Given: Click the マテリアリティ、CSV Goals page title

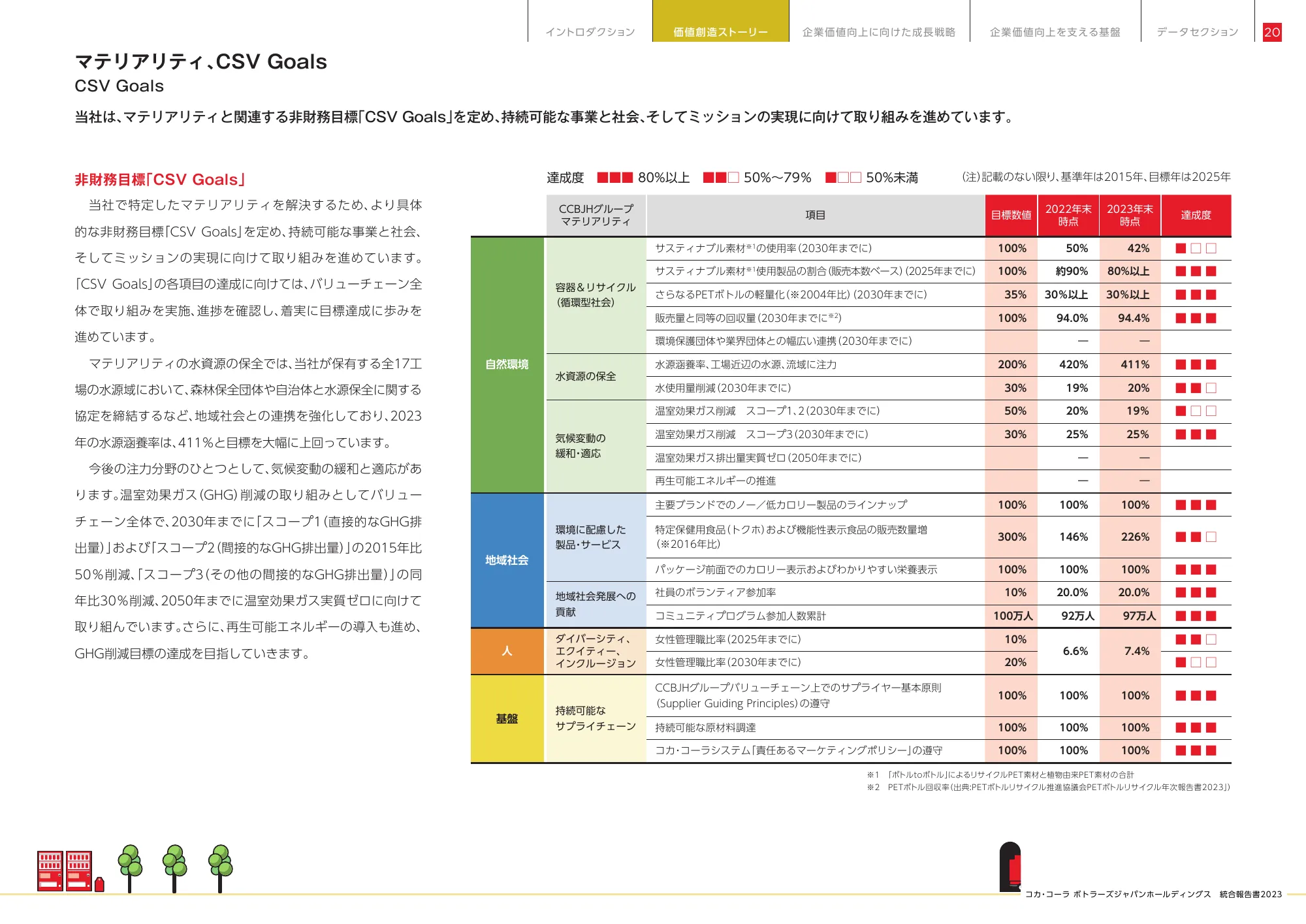Looking at the screenshot, I should 201,61.
